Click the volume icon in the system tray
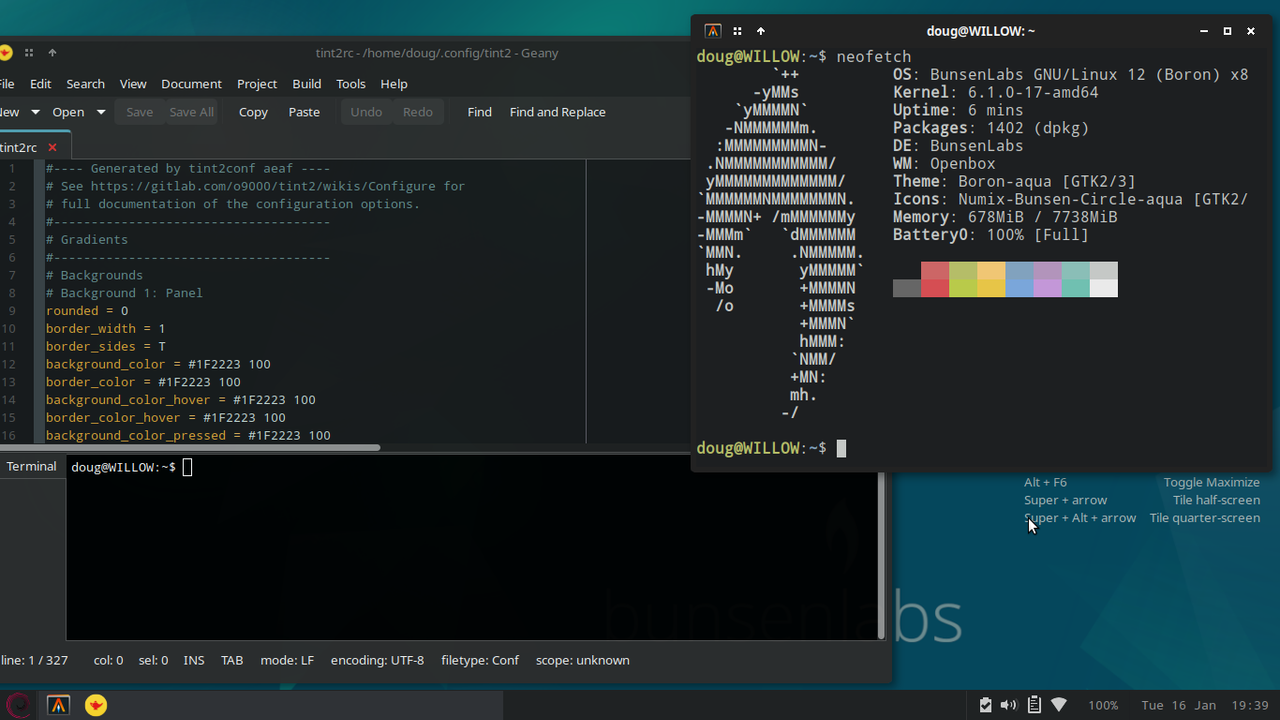Viewport: 1280px width, 720px height. point(1009,704)
